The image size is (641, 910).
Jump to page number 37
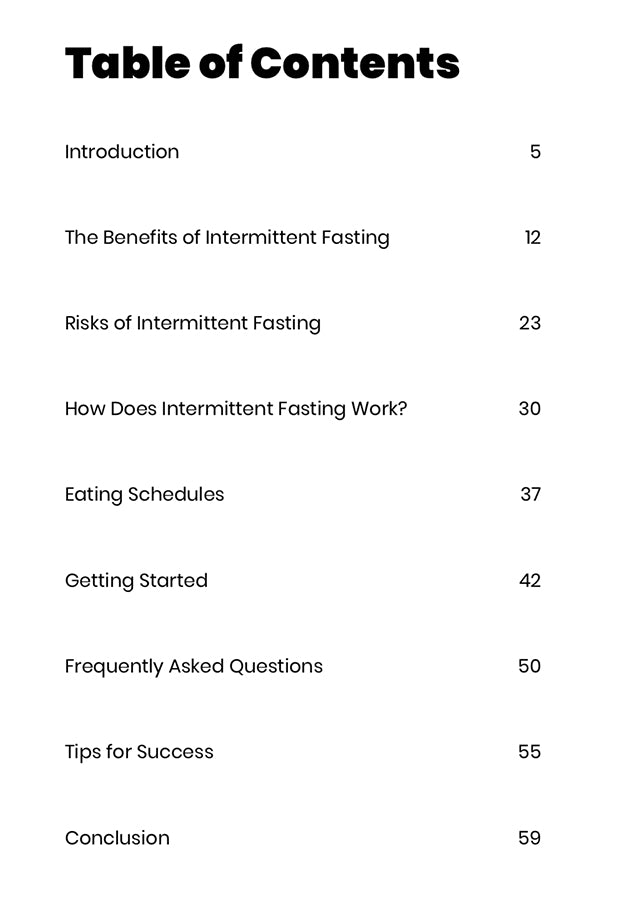click(x=530, y=494)
